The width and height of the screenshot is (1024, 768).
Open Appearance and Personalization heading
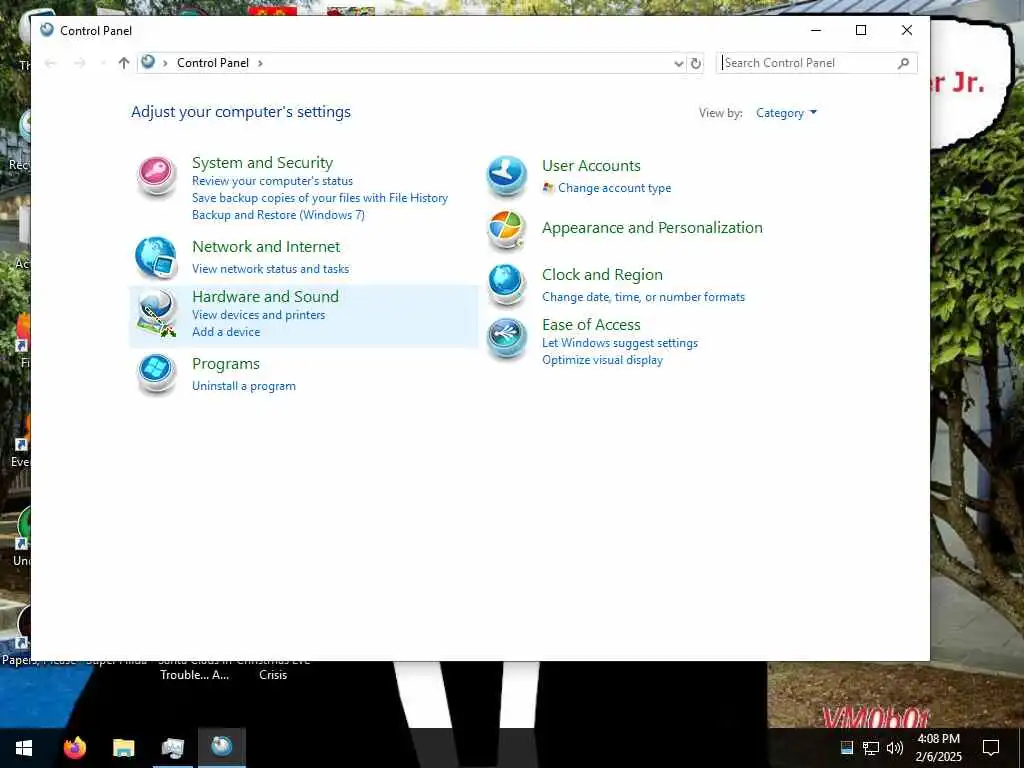pyautogui.click(x=652, y=228)
